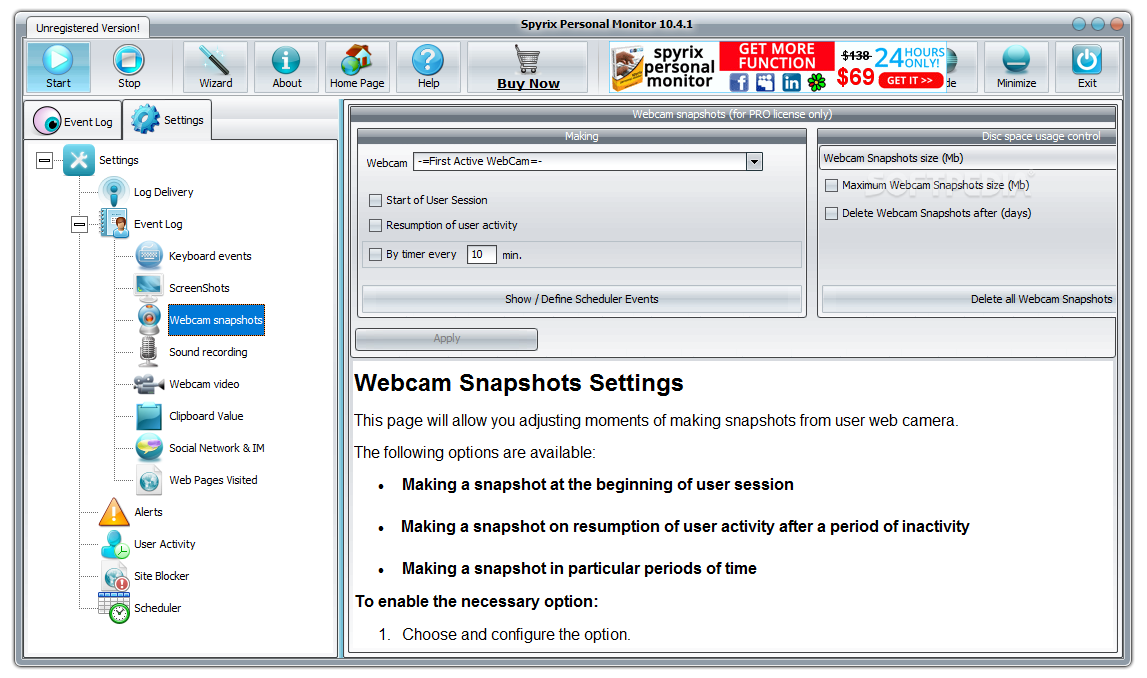Select Sound recording in the tree

click(208, 352)
